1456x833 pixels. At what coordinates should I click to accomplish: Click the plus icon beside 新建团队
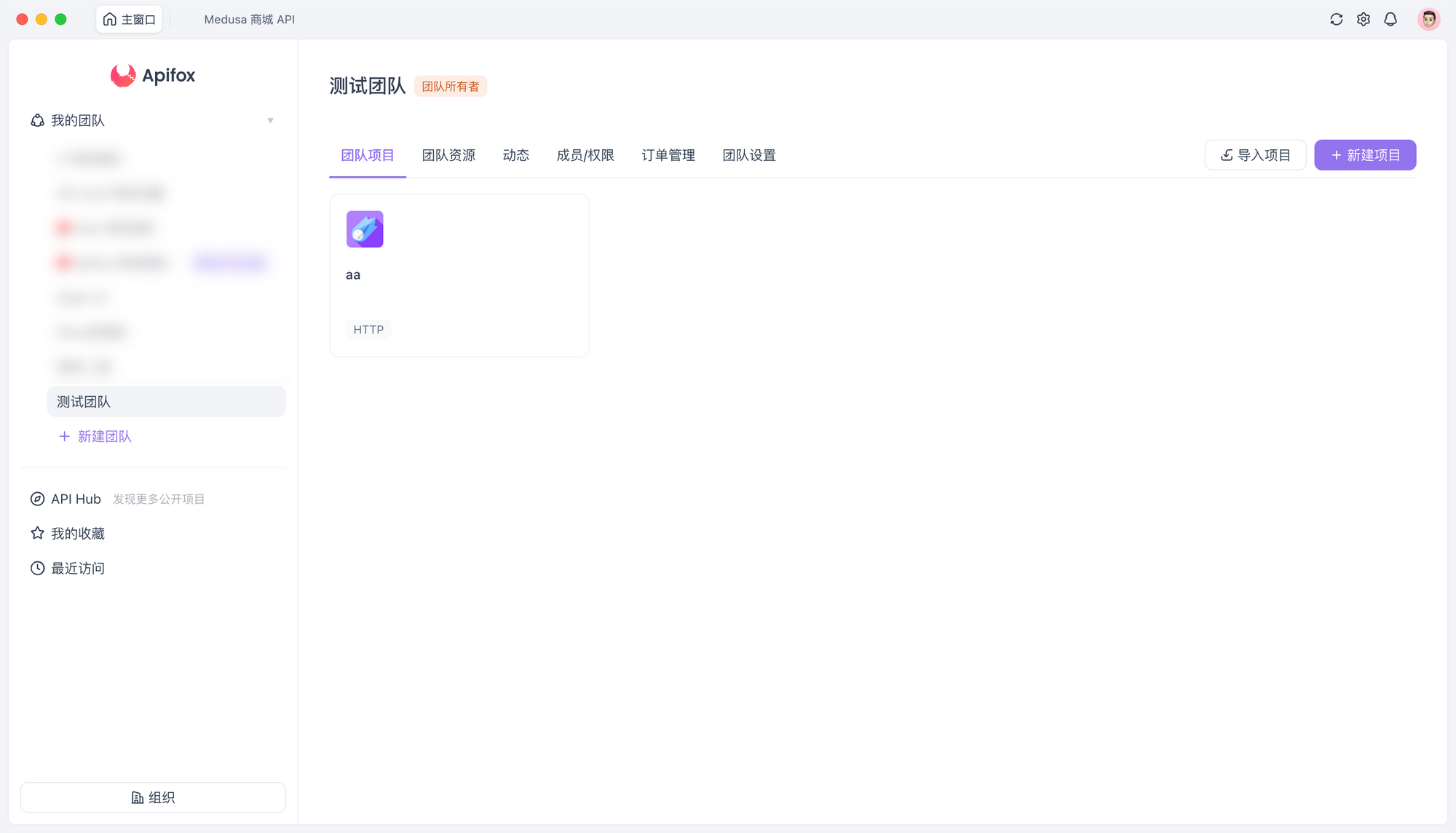[64, 436]
